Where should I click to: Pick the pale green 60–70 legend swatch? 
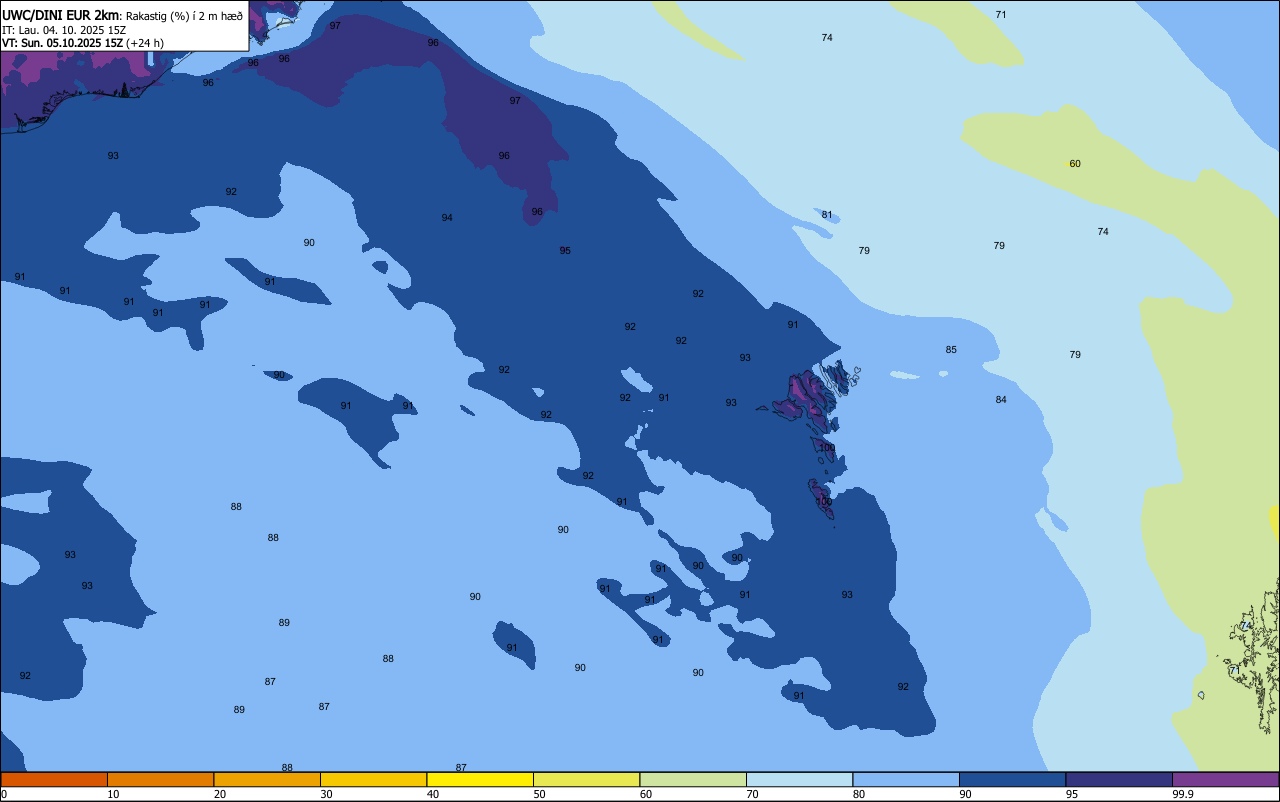pos(693,779)
